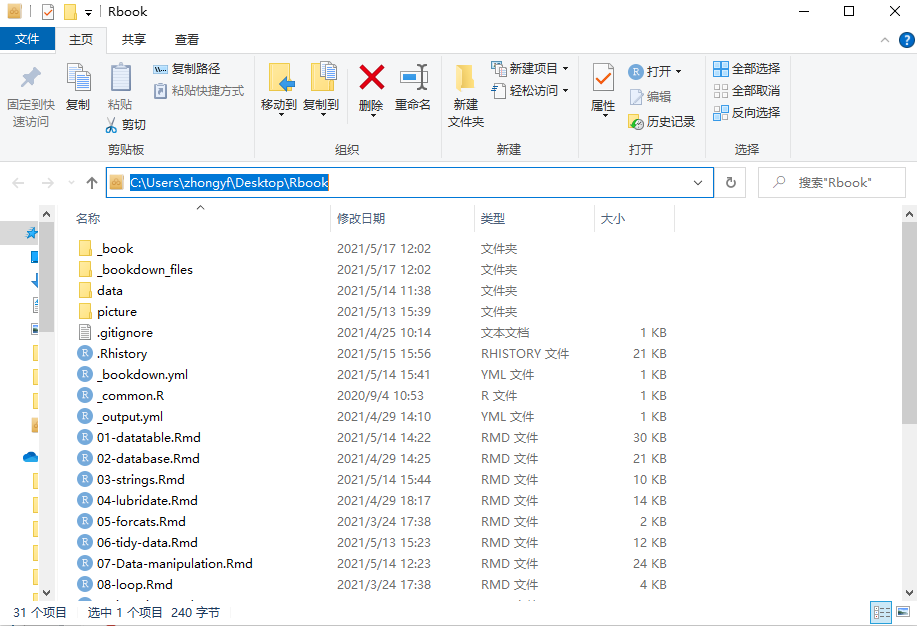Click the Rename (重命名) icon

[x=413, y=78]
